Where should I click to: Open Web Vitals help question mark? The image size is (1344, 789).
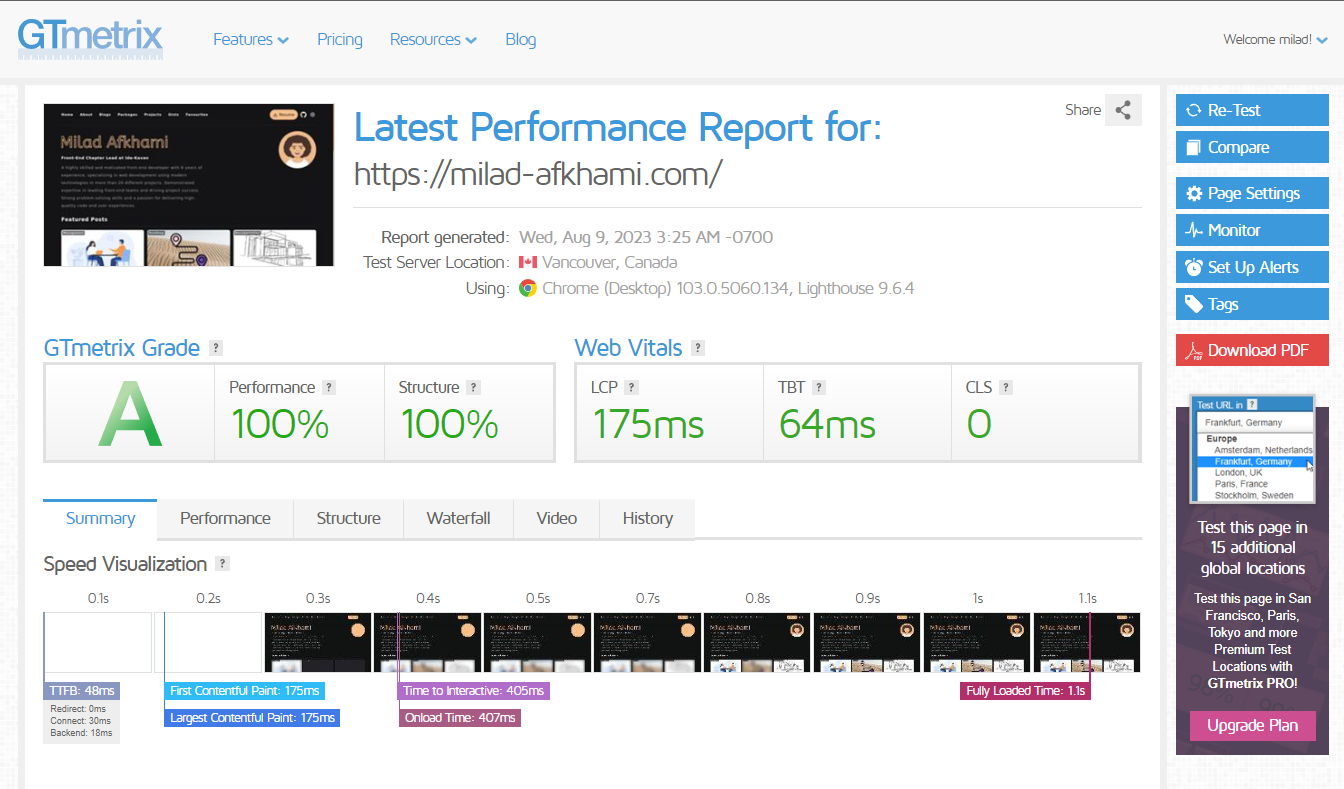click(698, 348)
